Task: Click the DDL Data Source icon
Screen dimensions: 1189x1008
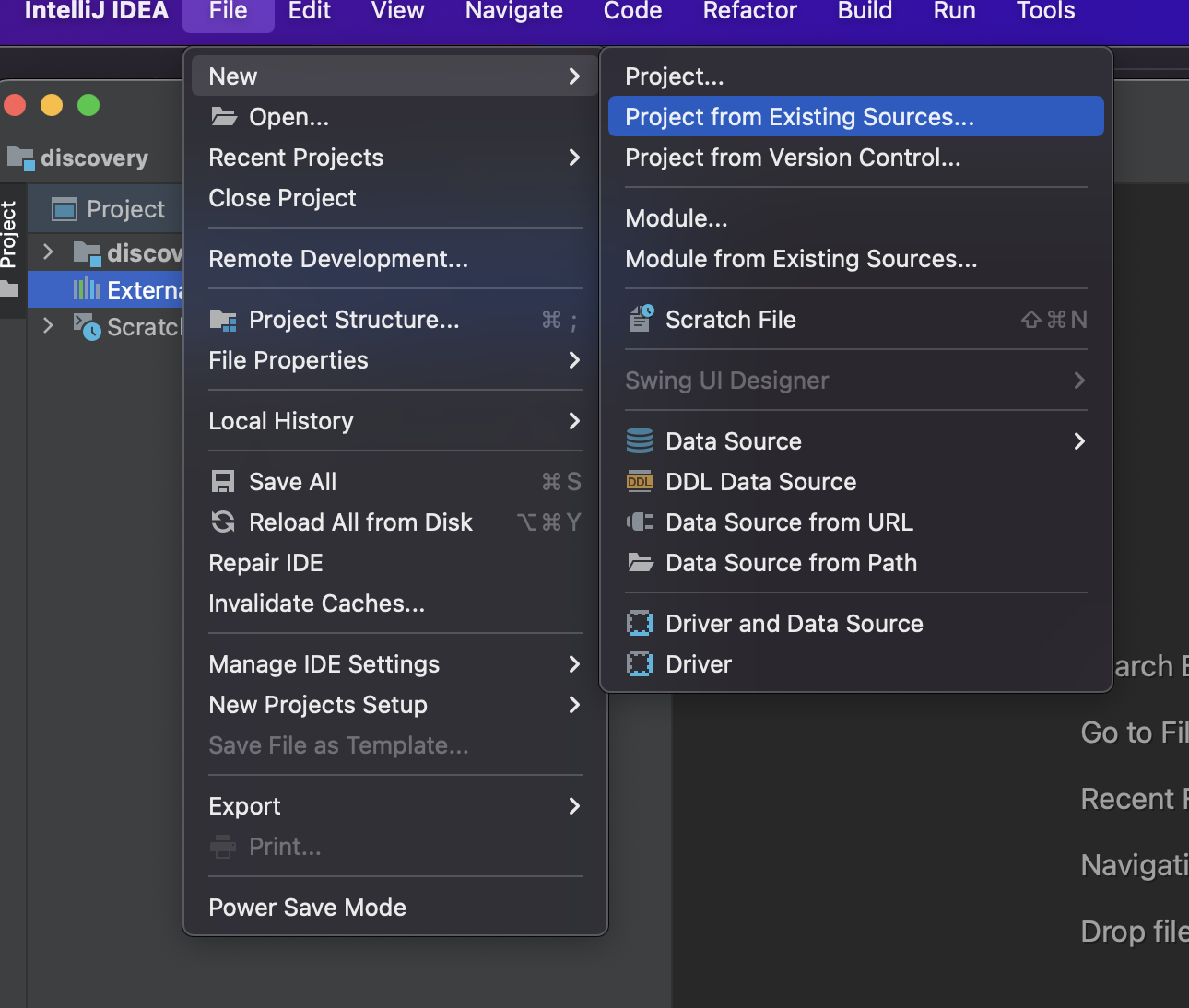Action: coord(640,482)
